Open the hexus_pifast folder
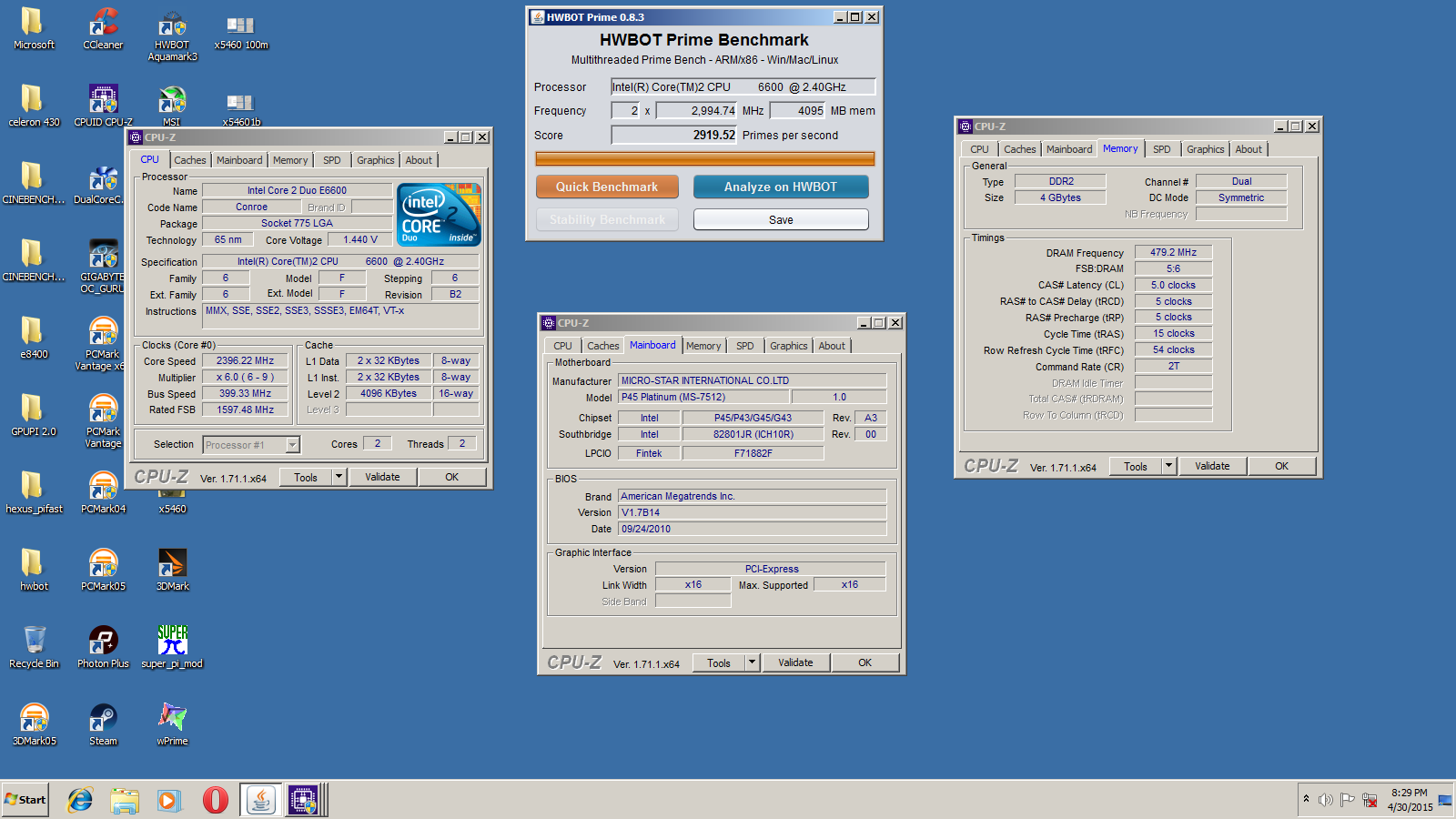The width and height of the screenshot is (1456, 819). [34, 492]
